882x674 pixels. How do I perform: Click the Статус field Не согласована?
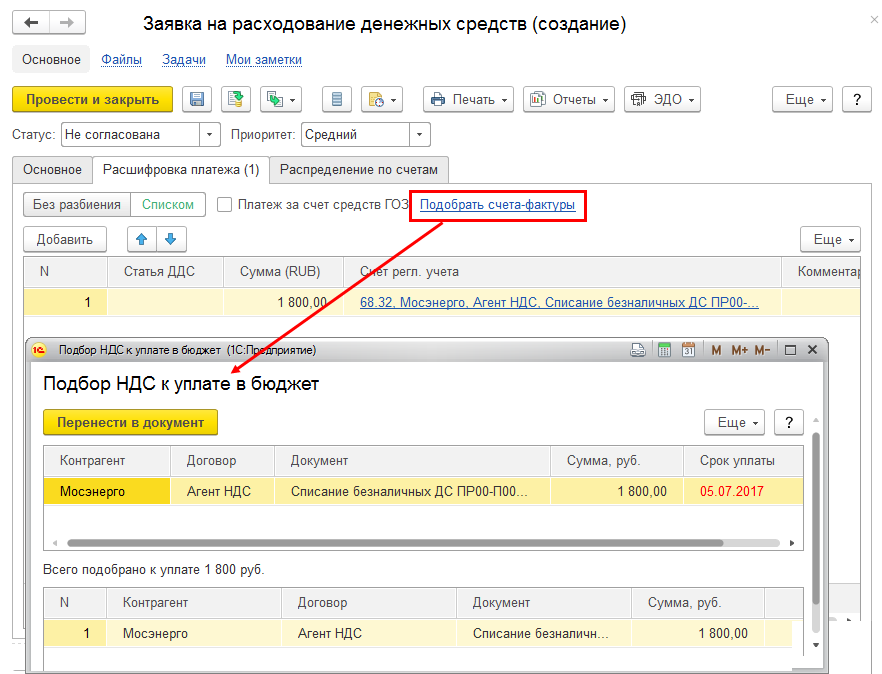(x=130, y=135)
